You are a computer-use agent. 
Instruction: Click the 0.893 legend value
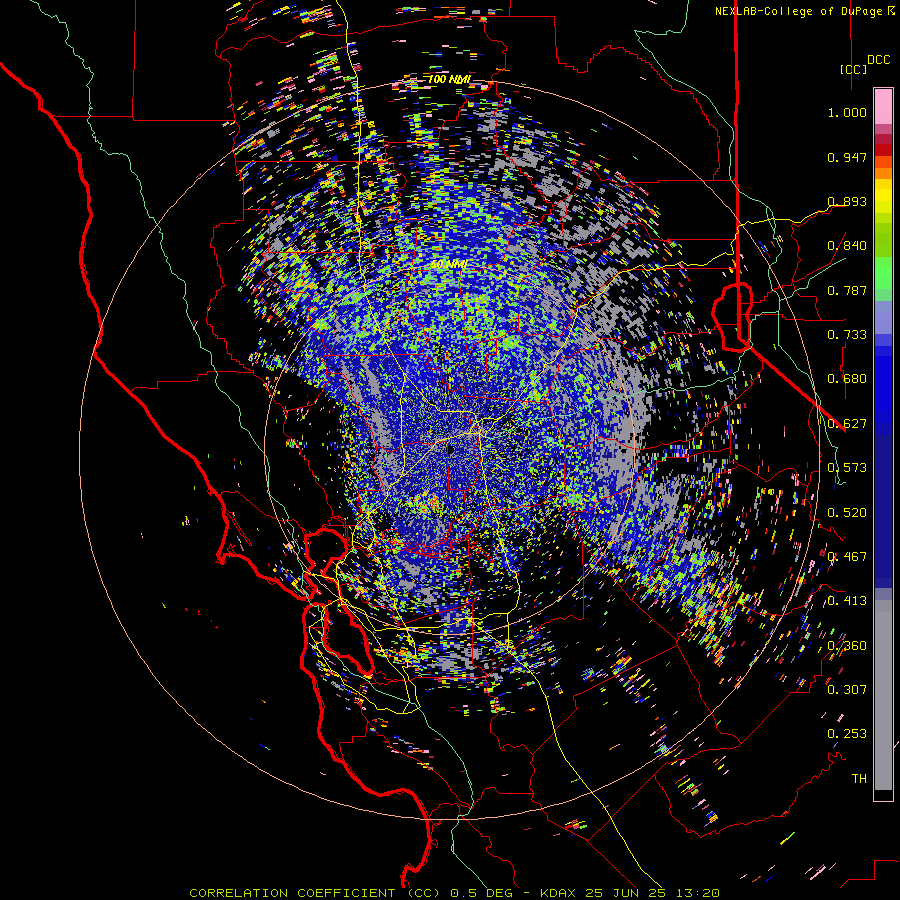[847, 201]
